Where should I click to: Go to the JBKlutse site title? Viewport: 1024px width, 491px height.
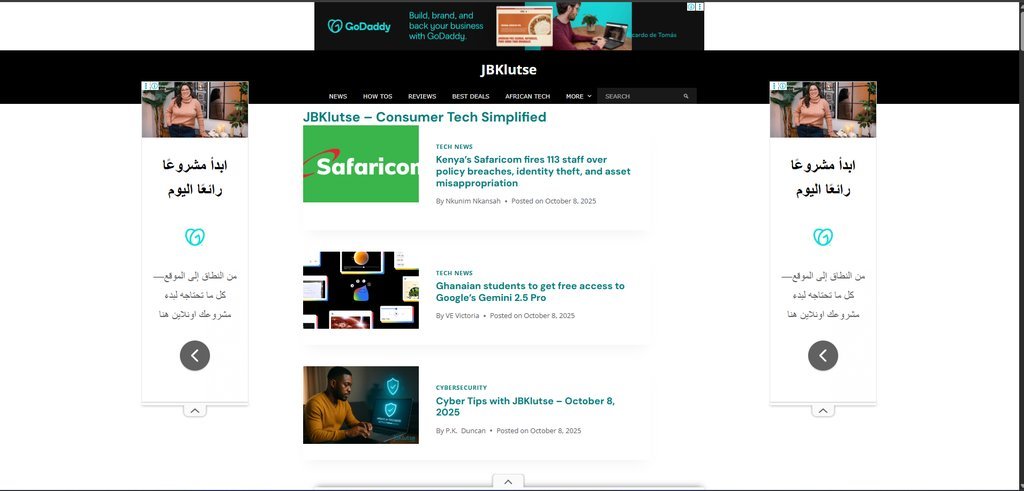[x=509, y=70]
